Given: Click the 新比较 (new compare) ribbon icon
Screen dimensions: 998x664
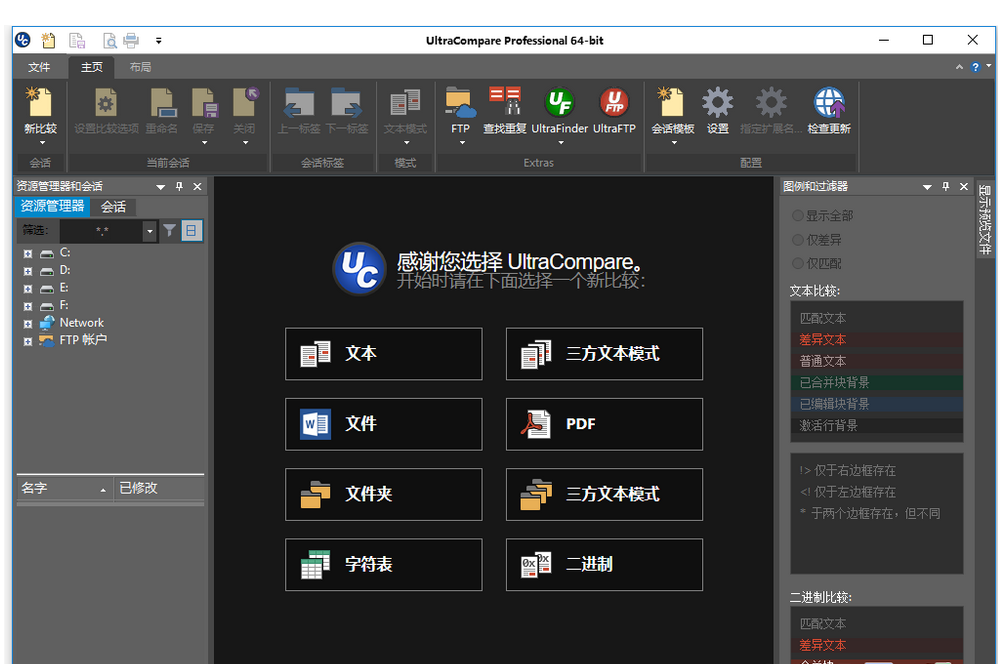Looking at the screenshot, I should coord(41,102).
